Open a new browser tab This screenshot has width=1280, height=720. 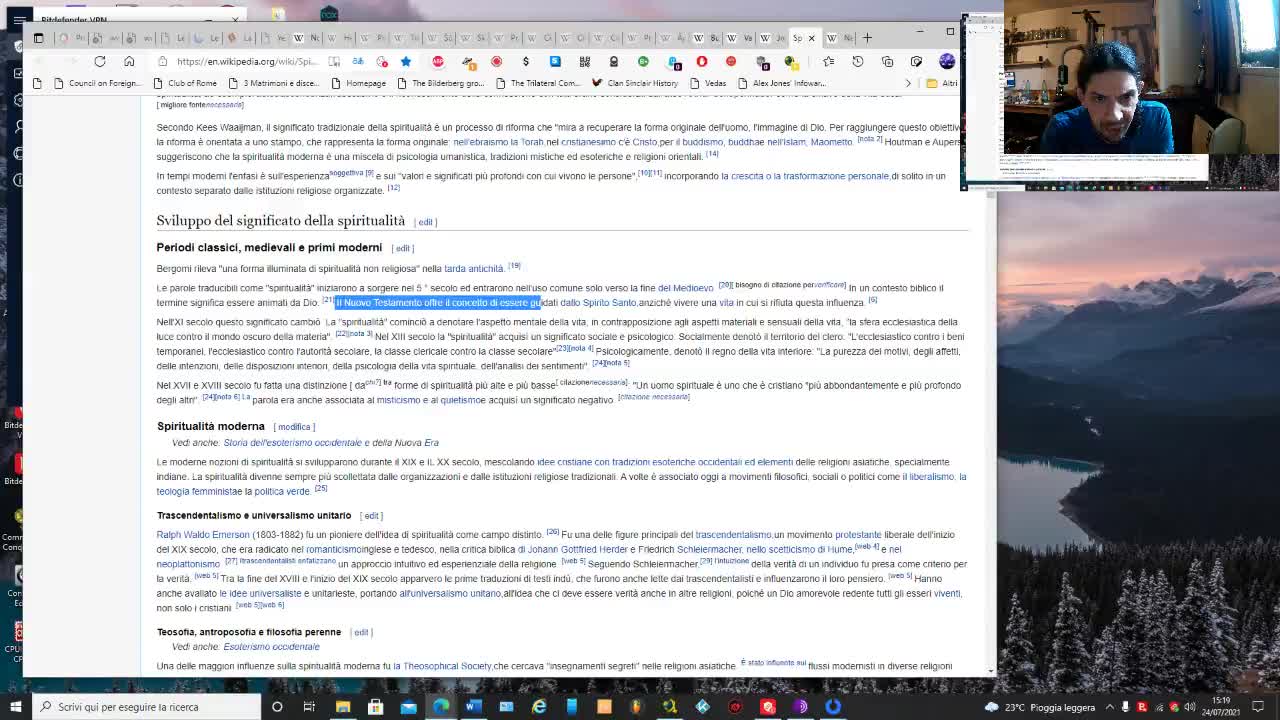click(867, 38)
